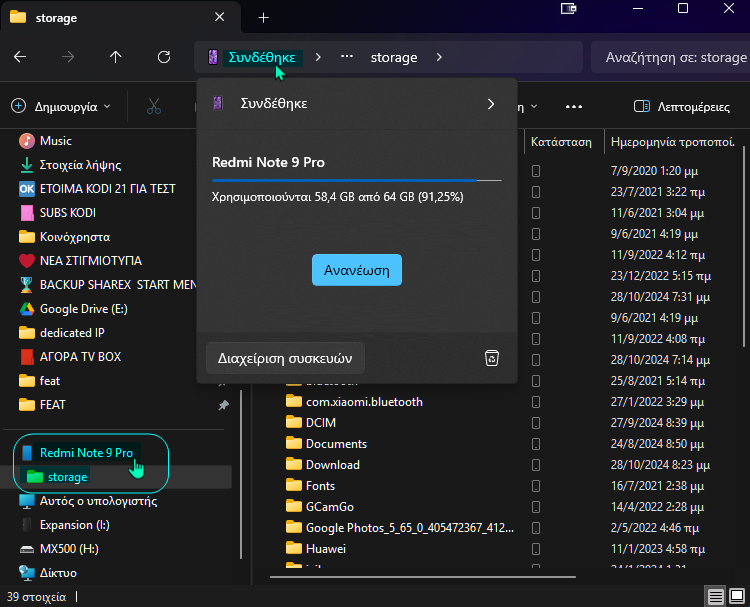The image size is (750, 607).
Task: Click the phone icon in address bar
Action: tap(213, 57)
